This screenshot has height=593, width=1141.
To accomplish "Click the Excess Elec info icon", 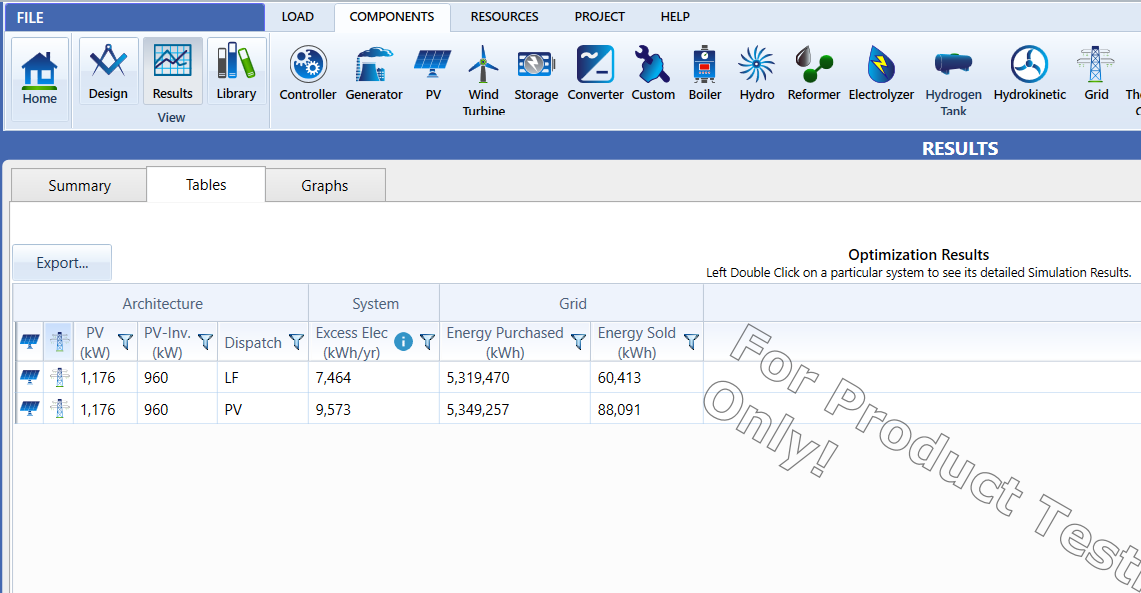I will pos(403,342).
